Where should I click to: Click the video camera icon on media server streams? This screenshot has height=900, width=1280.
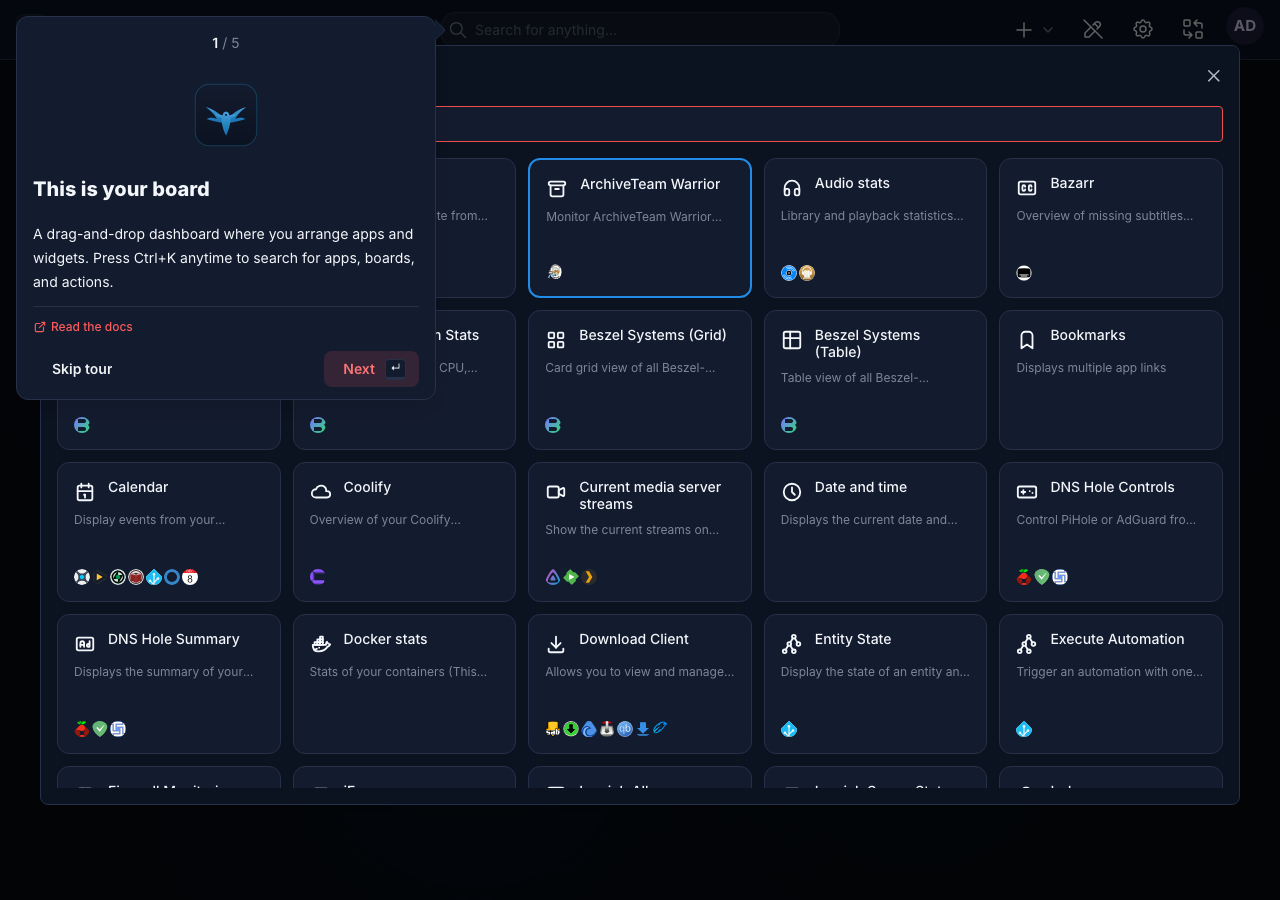(556, 492)
